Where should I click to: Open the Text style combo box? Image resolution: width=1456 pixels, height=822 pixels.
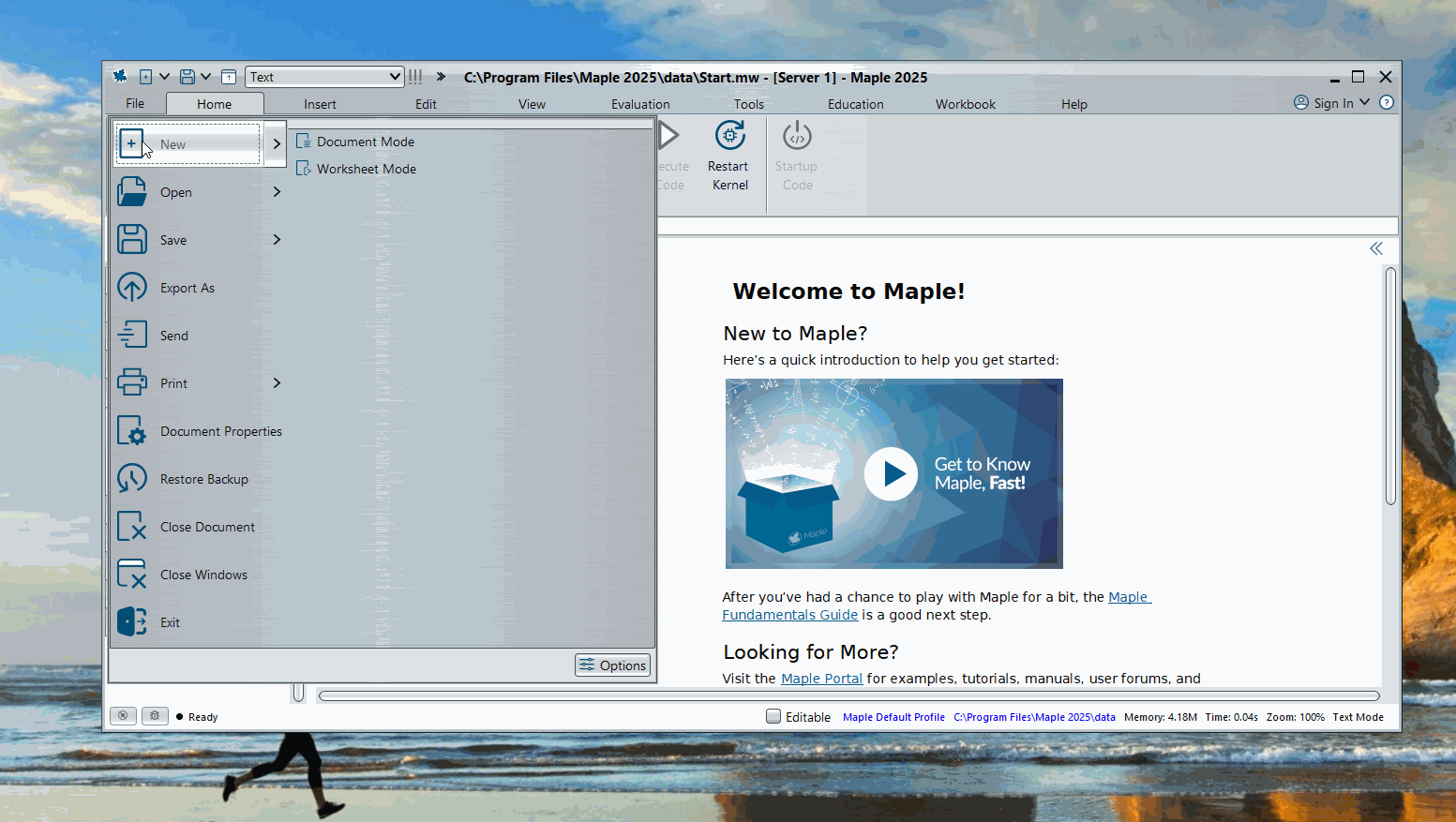pos(324,77)
